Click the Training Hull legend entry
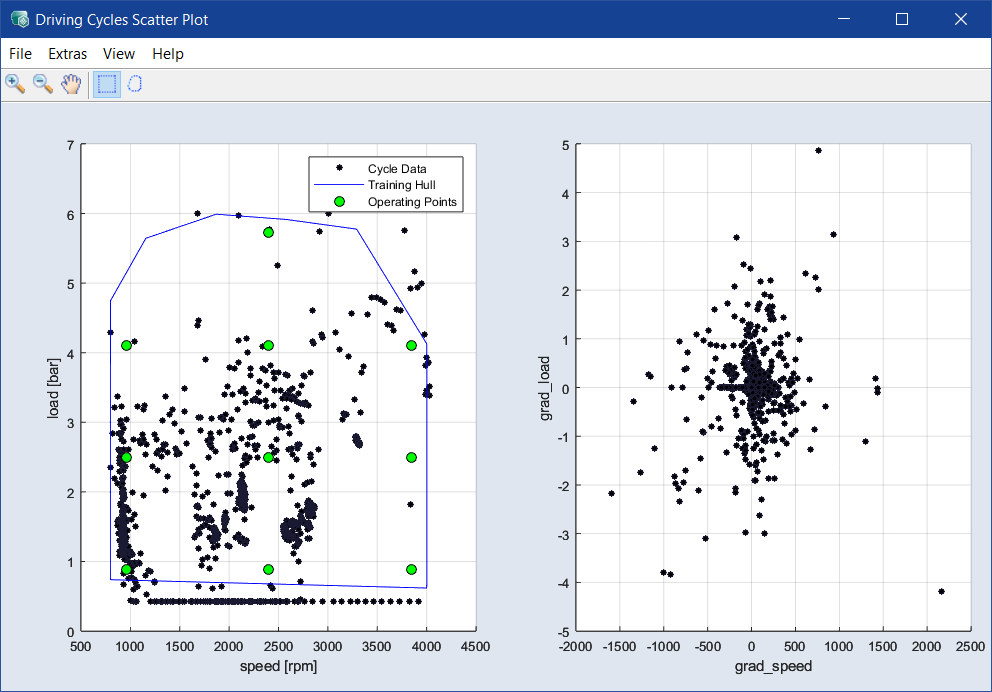The height and width of the screenshot is (692, 992). coord(401,185)
